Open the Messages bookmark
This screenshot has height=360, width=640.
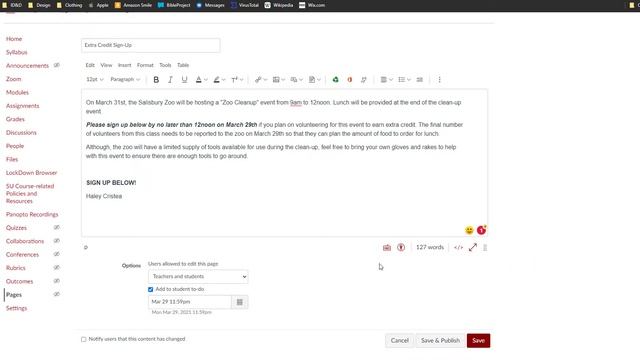point(211,5)
